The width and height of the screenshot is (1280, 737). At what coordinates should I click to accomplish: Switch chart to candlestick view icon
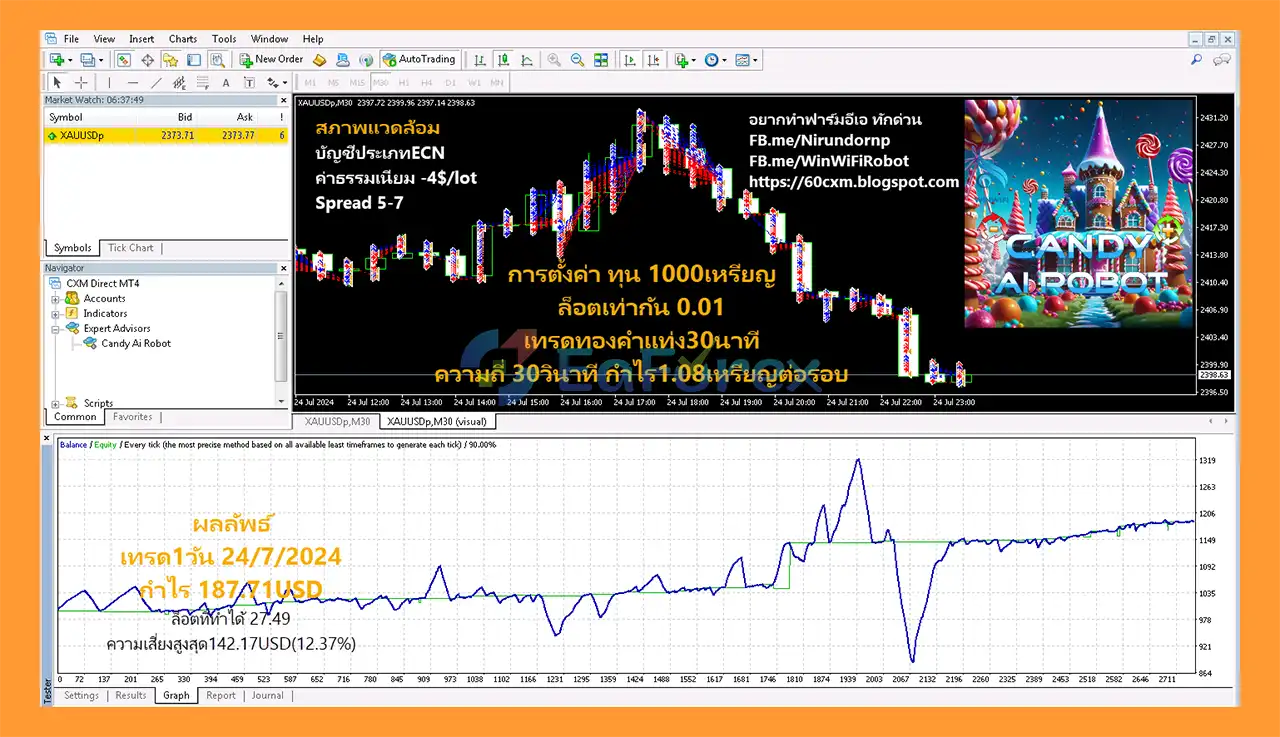pos(504,60)
